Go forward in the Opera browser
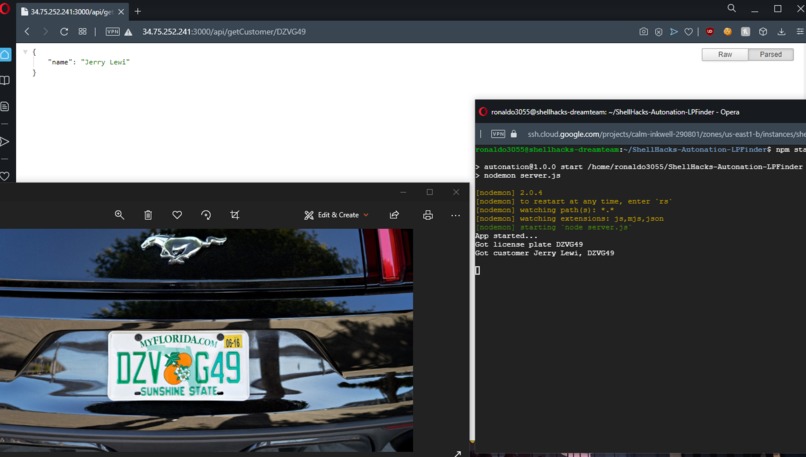Image resolution: width=806 pixels, height=457 pixels. pyautogui.click(x=45, y=31)
